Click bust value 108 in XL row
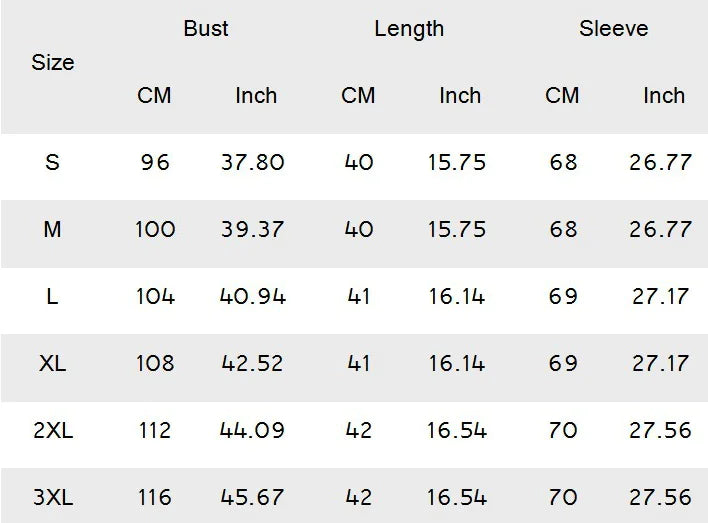The height and width of the screenshot is (523, 708). tap(155, 363)
